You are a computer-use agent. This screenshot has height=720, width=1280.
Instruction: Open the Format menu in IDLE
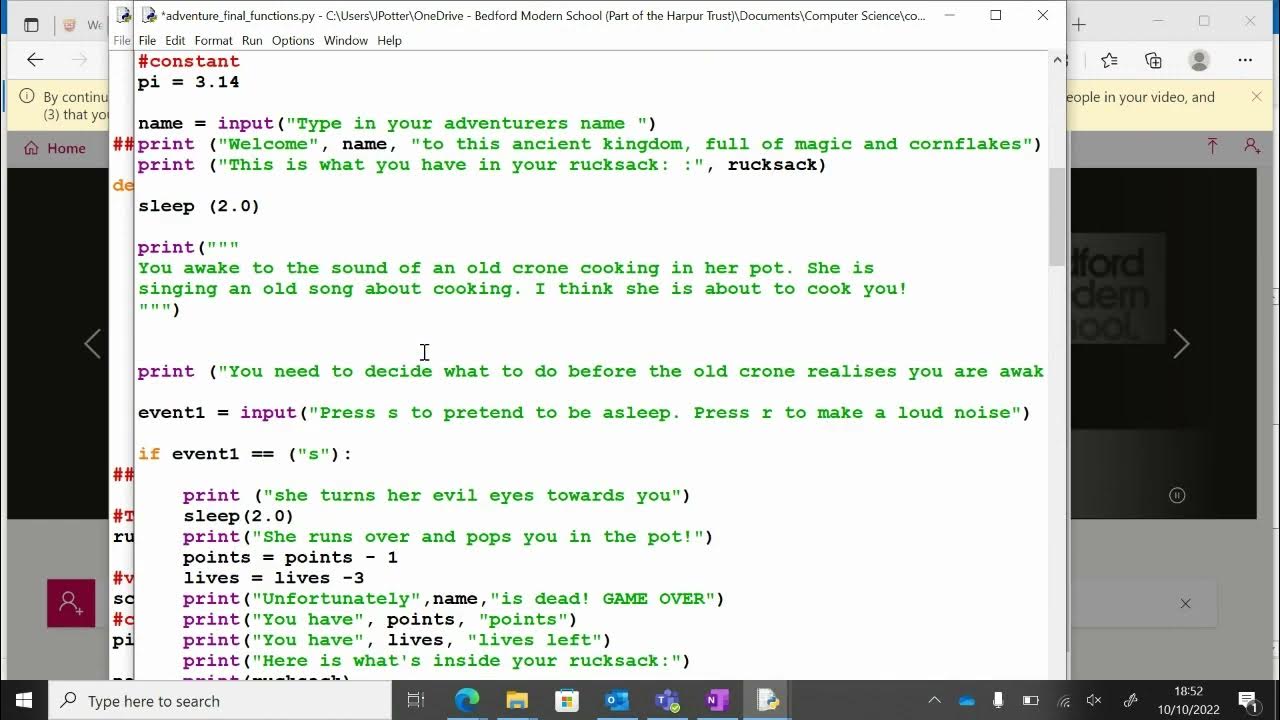coord(213,40)
